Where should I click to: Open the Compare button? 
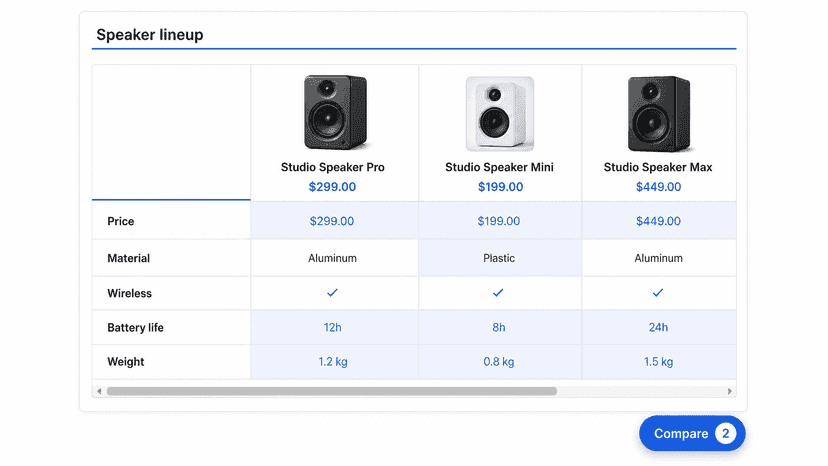point(692,433)
